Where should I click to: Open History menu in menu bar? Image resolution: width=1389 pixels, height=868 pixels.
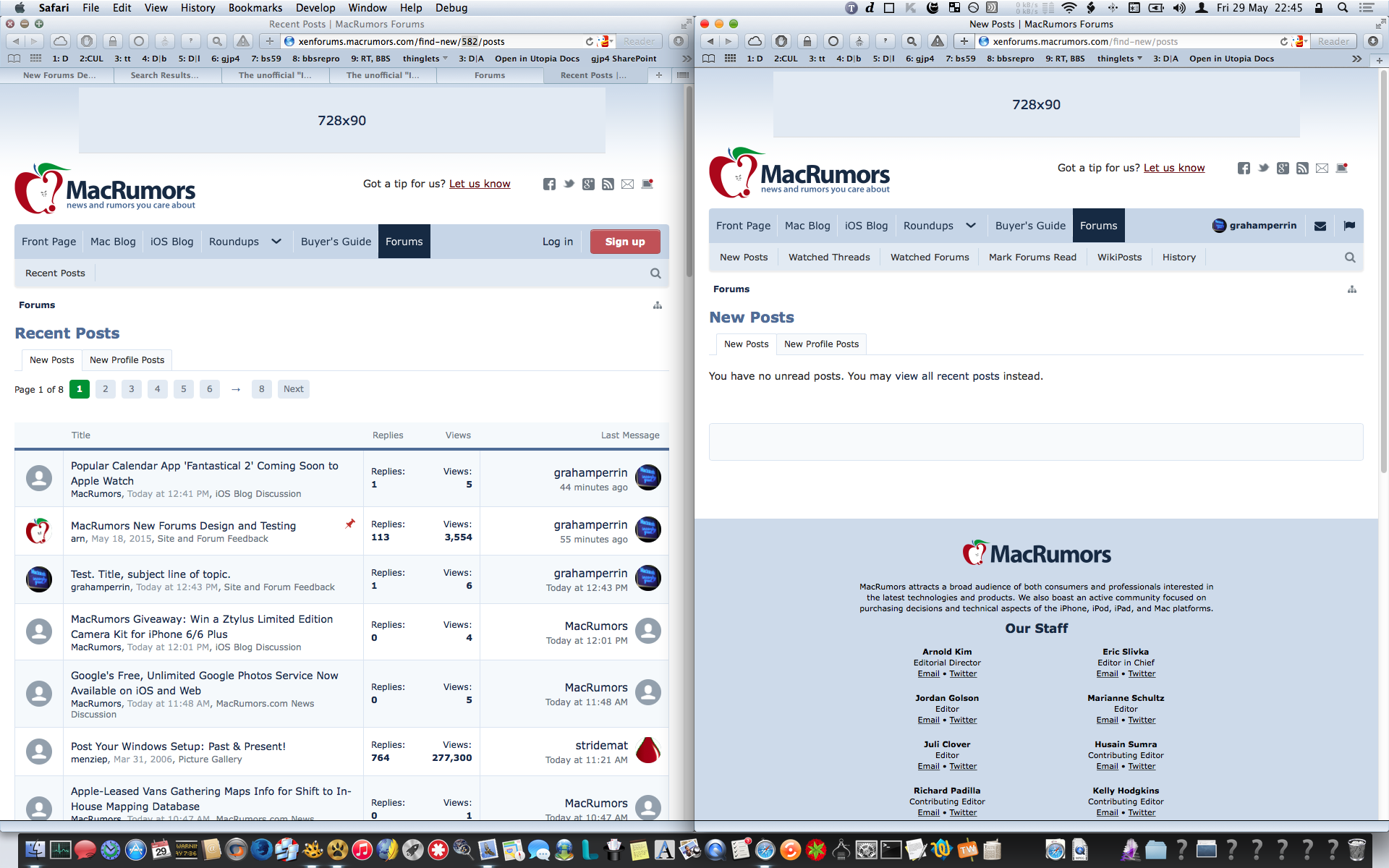[x=197, y=8]
